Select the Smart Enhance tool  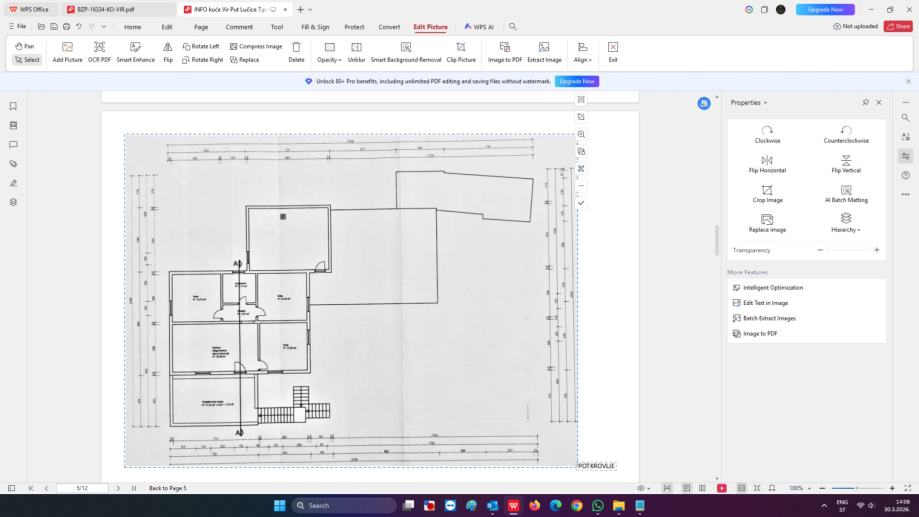pos(135,47)
